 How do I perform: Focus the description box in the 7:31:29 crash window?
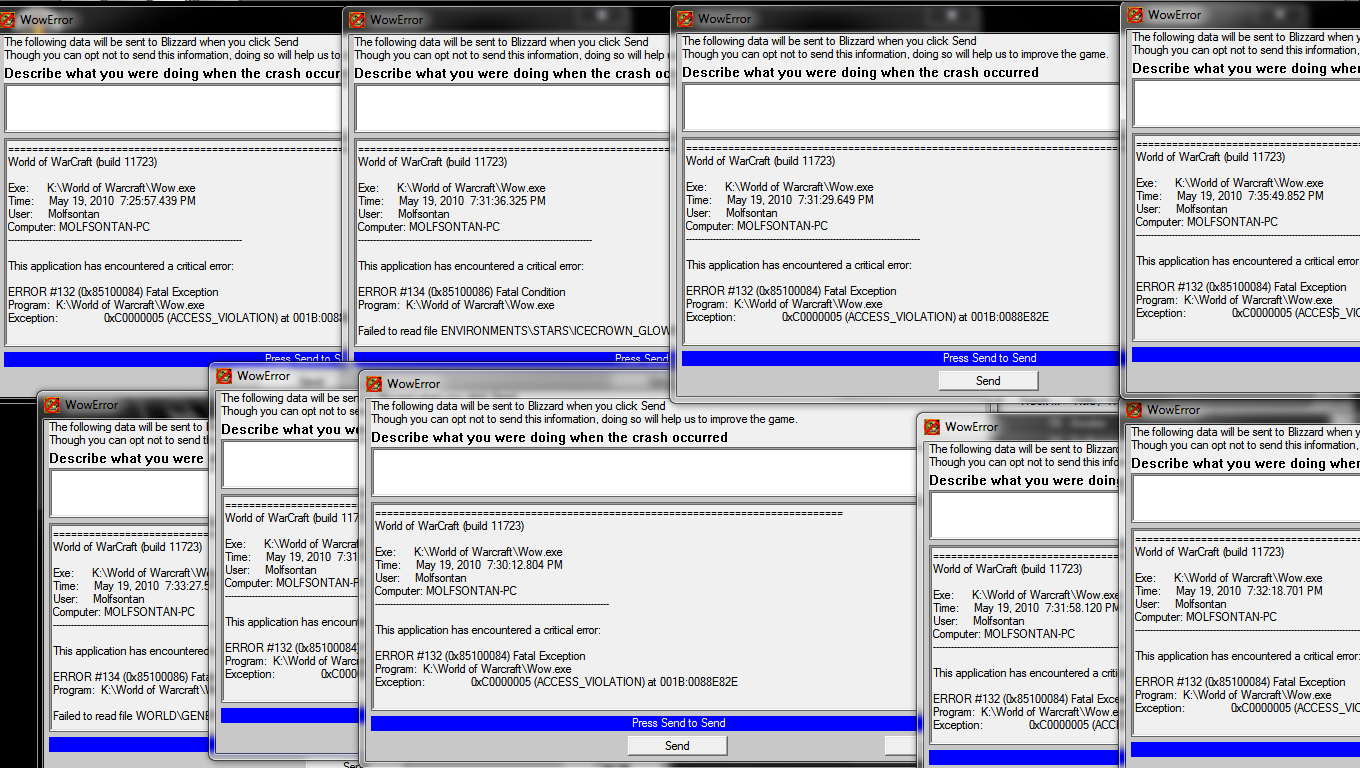point(900,107)
